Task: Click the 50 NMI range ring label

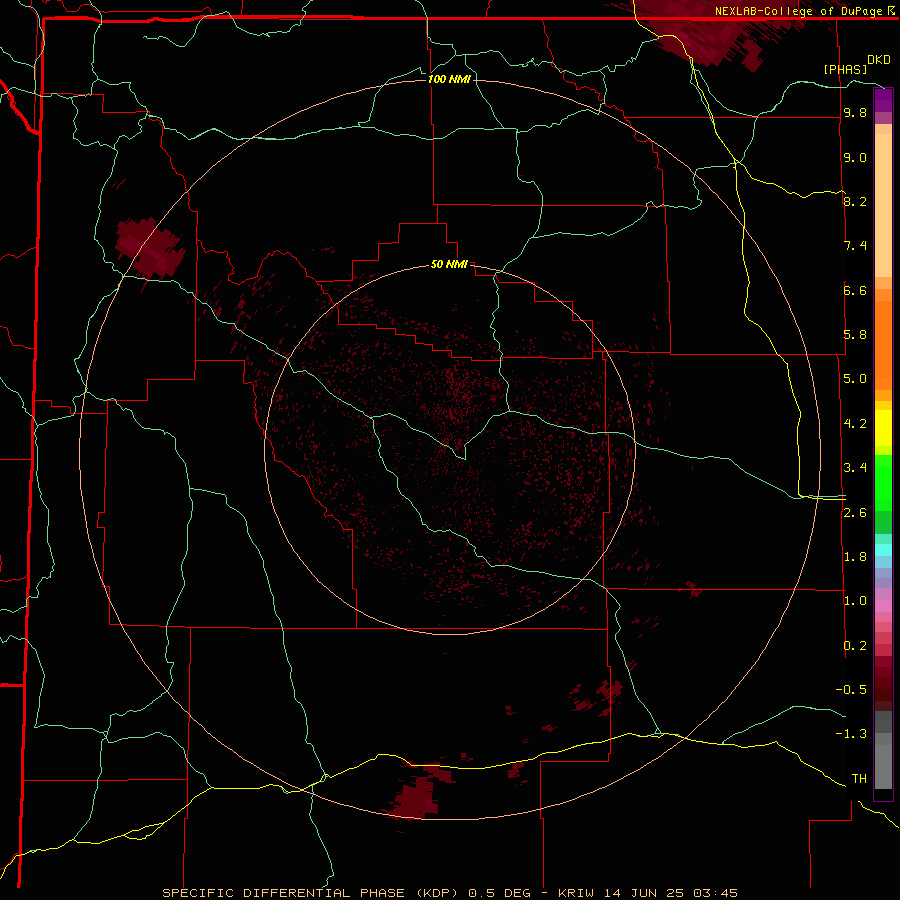Action: point(449,264)
